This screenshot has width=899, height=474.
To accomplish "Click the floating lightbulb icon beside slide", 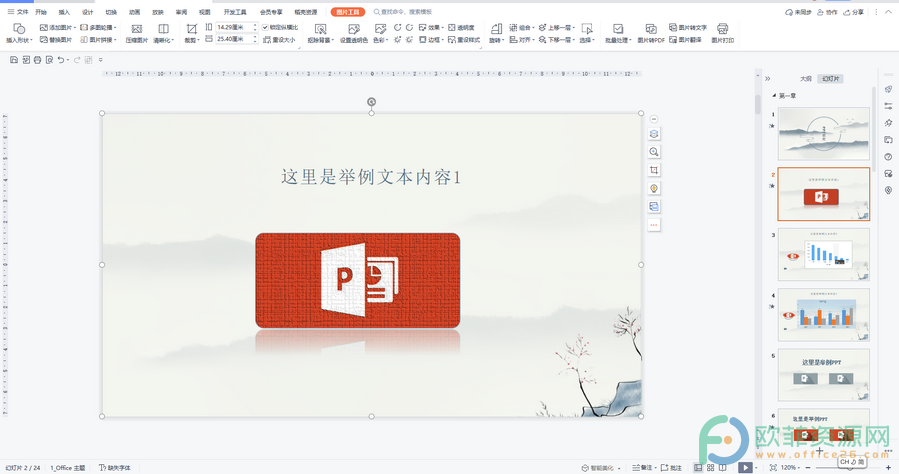I will click(654, 189).
